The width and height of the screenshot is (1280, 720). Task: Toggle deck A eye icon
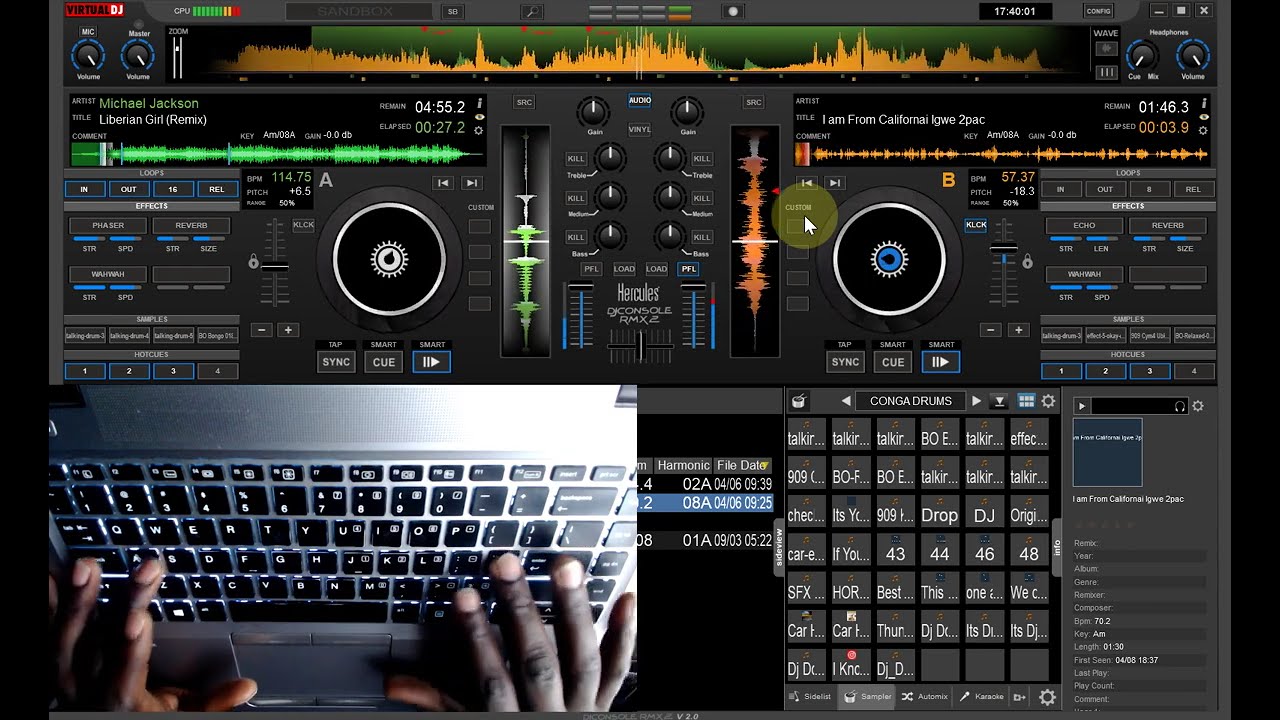click(x=479, y=117)
